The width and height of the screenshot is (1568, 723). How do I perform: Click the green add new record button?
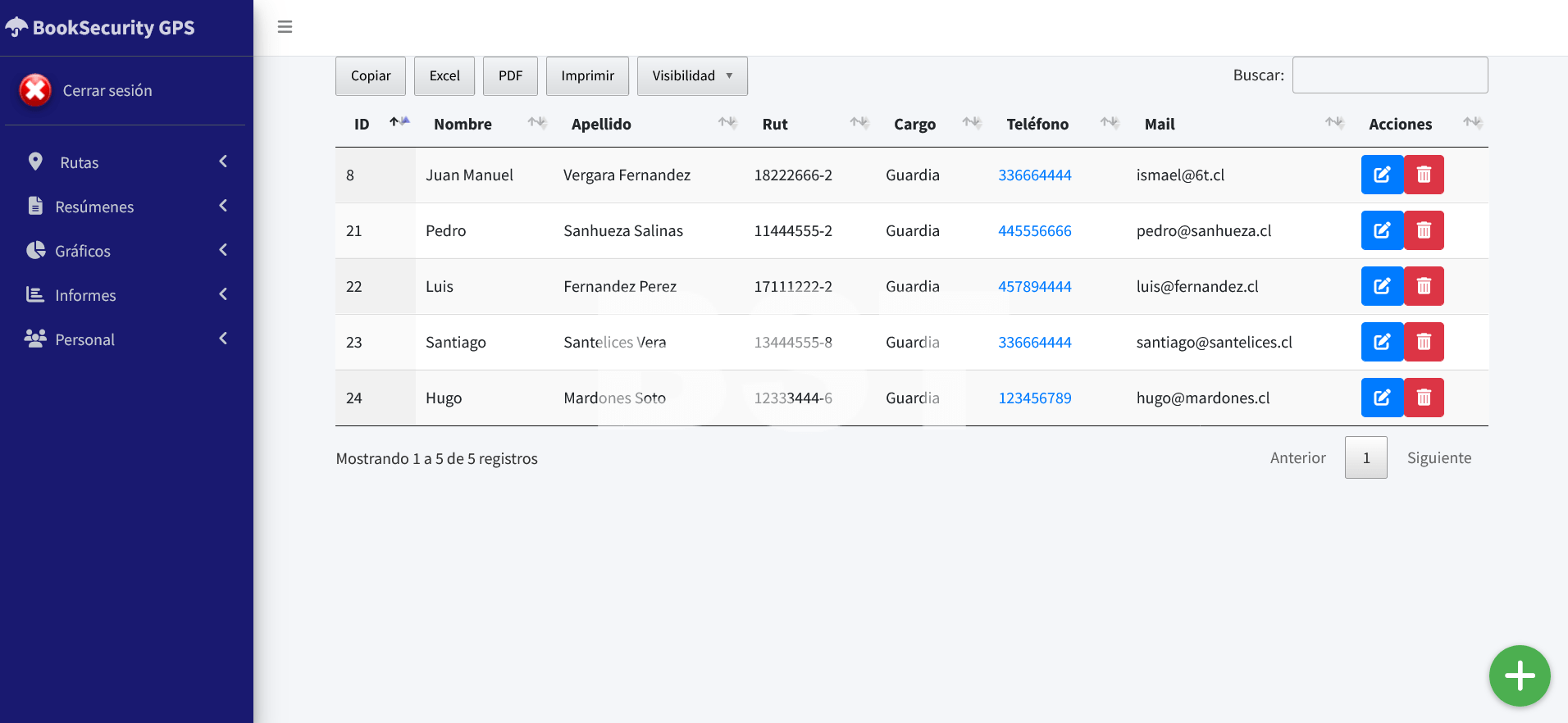point(1520,676)
